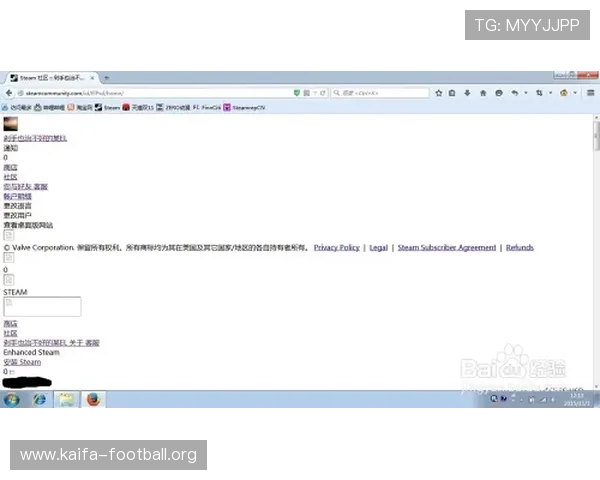Image resolution: width=600 pixels, height=480 pixels.
Task: Click the volume icon in system tray
Action: coord(553,400)
